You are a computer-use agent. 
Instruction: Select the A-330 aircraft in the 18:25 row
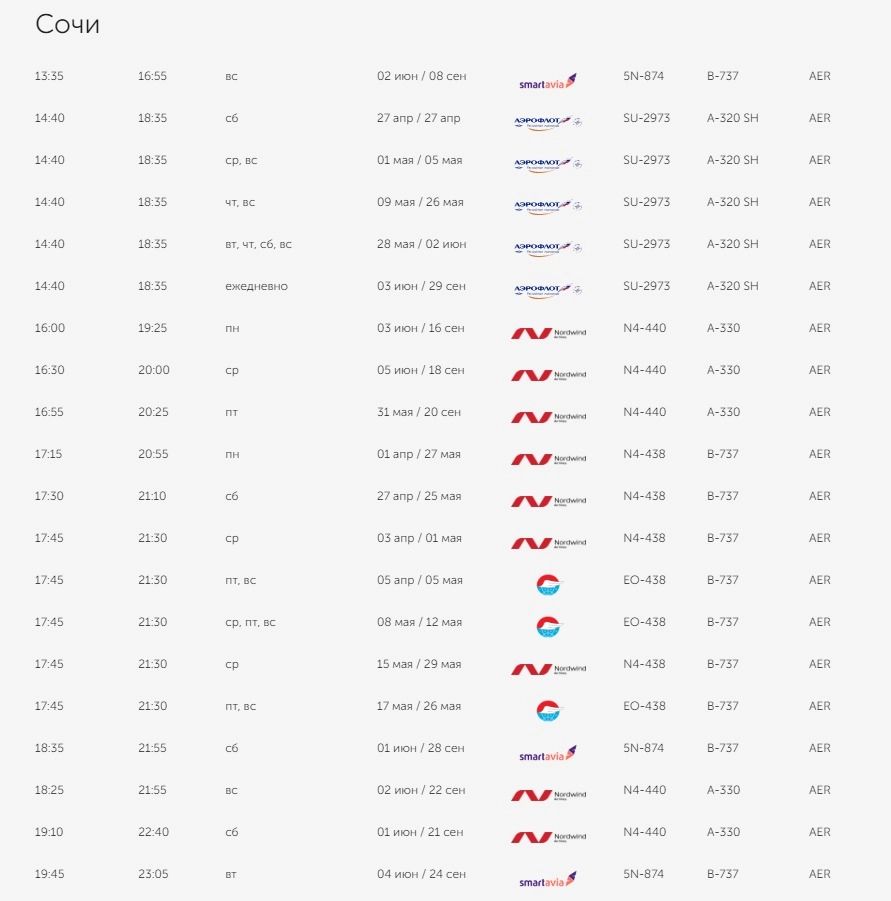(x=723, y=790)
